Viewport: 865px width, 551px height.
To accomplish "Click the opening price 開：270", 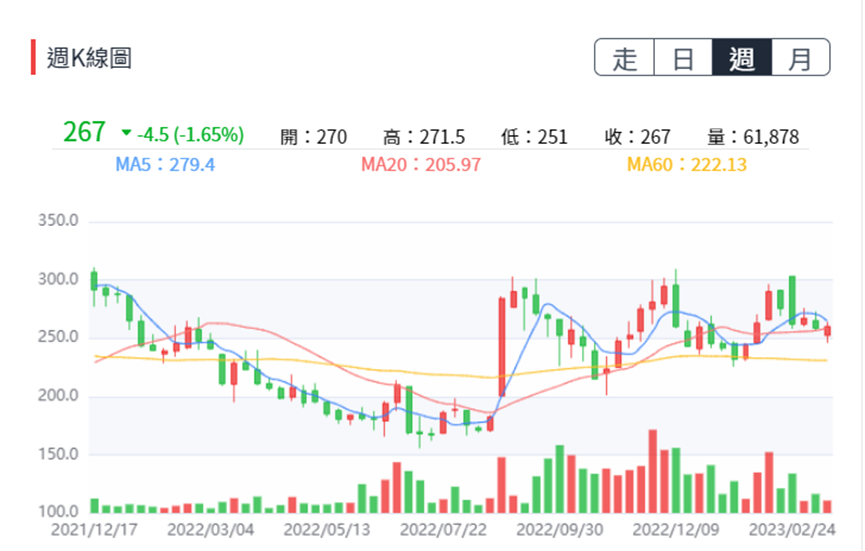I will (313, 137).
